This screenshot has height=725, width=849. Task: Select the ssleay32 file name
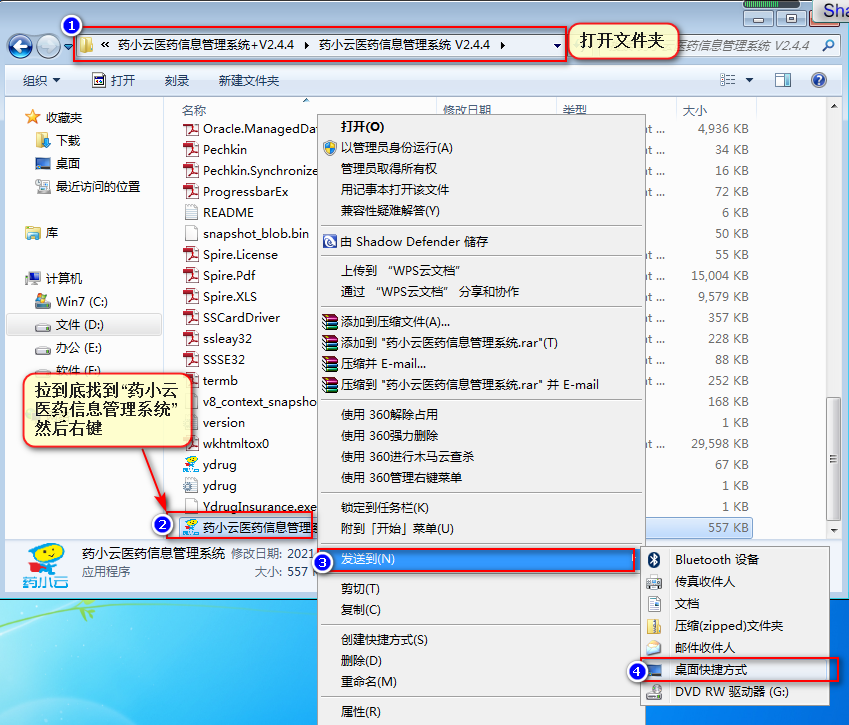pyautogui.click(x=227, y=339)
